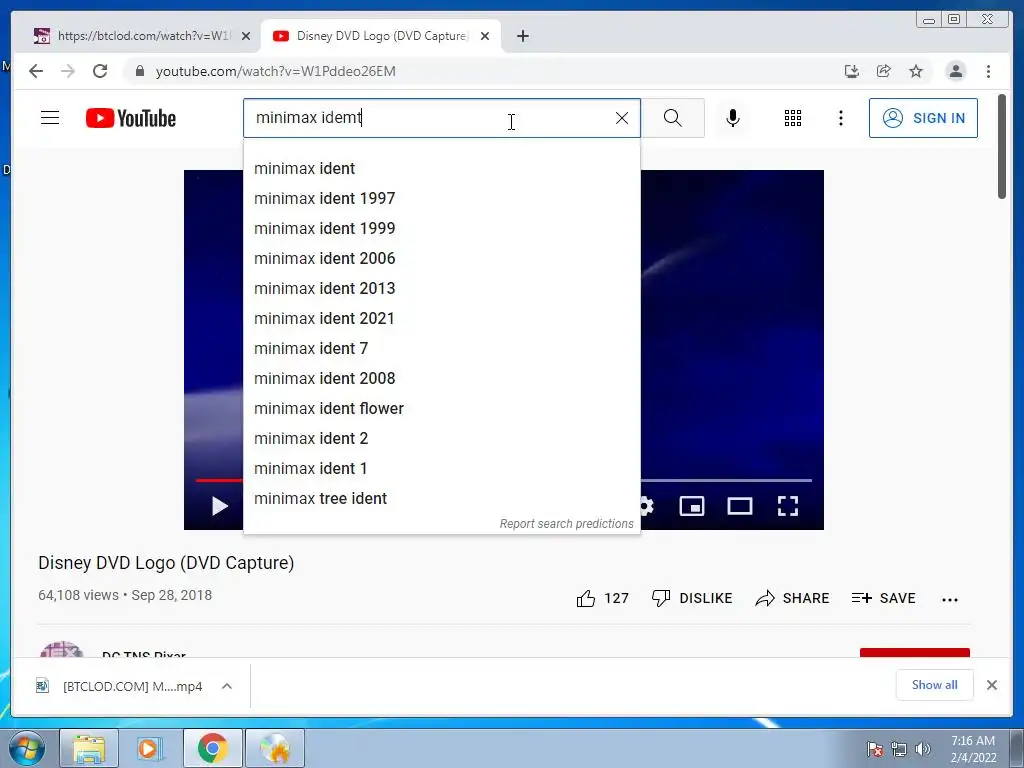The width and height of the screenshot is (1024, 768).
Task: Switch to theater mode
Action: tap(740, 506)
